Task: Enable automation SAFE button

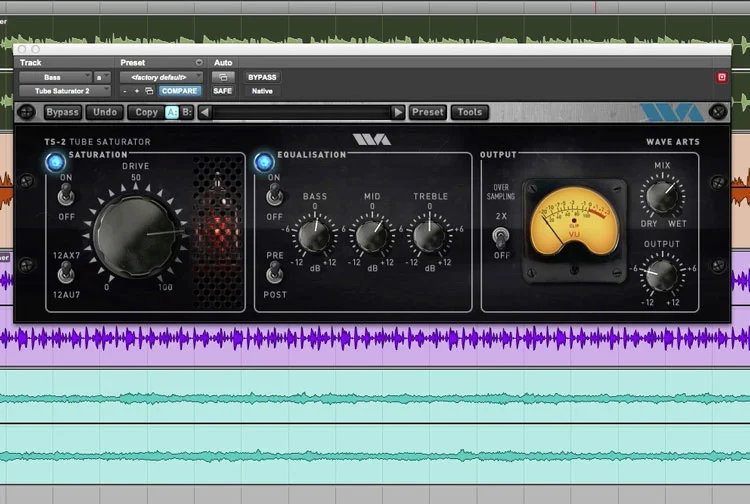Action: point(222,91)
